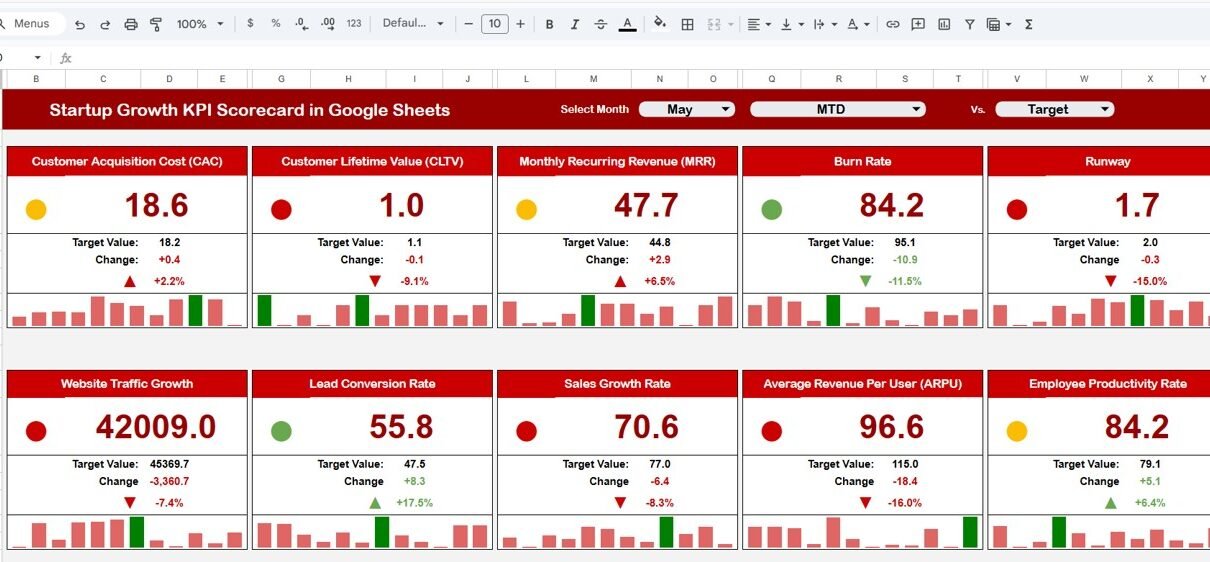Click the Menus search button
The width and height of the screenshot is (1210, 562).
pyautogui.click(x=30, y=24)
